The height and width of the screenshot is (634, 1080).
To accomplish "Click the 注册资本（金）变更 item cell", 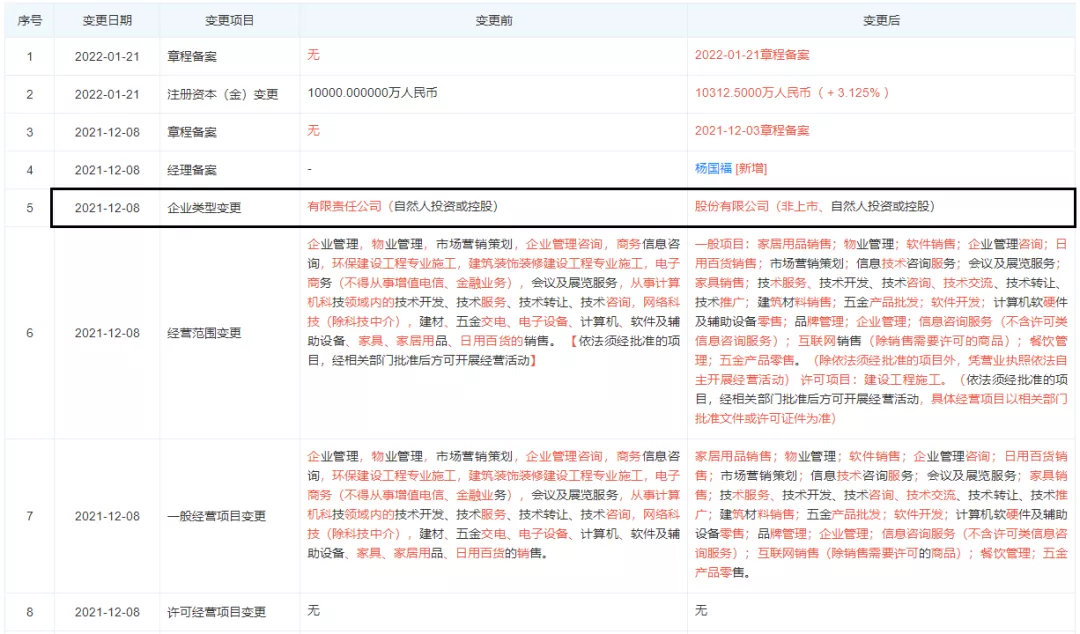I will click(x=222, y=94).
